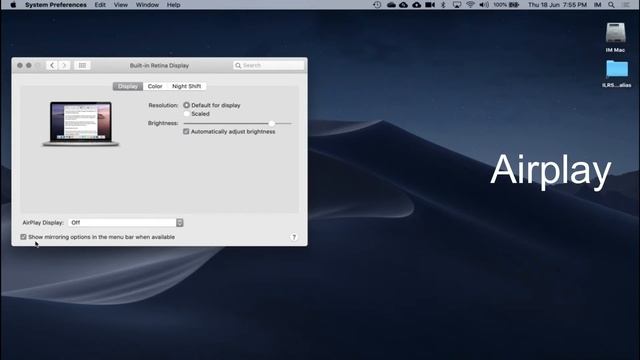
Task: Click the Brightness slider knob
Action: point(271,123)
